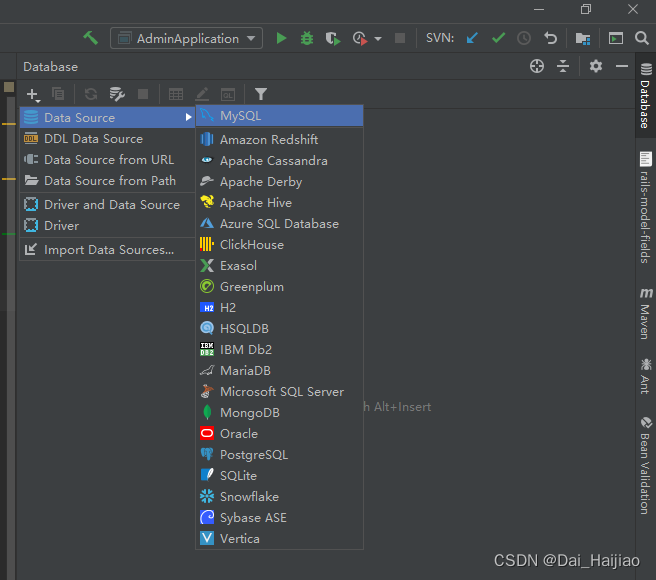Viewport: 656px width, 580px height.
Task: Pick MongoDB from the list
Action: (x=279, y=413)
